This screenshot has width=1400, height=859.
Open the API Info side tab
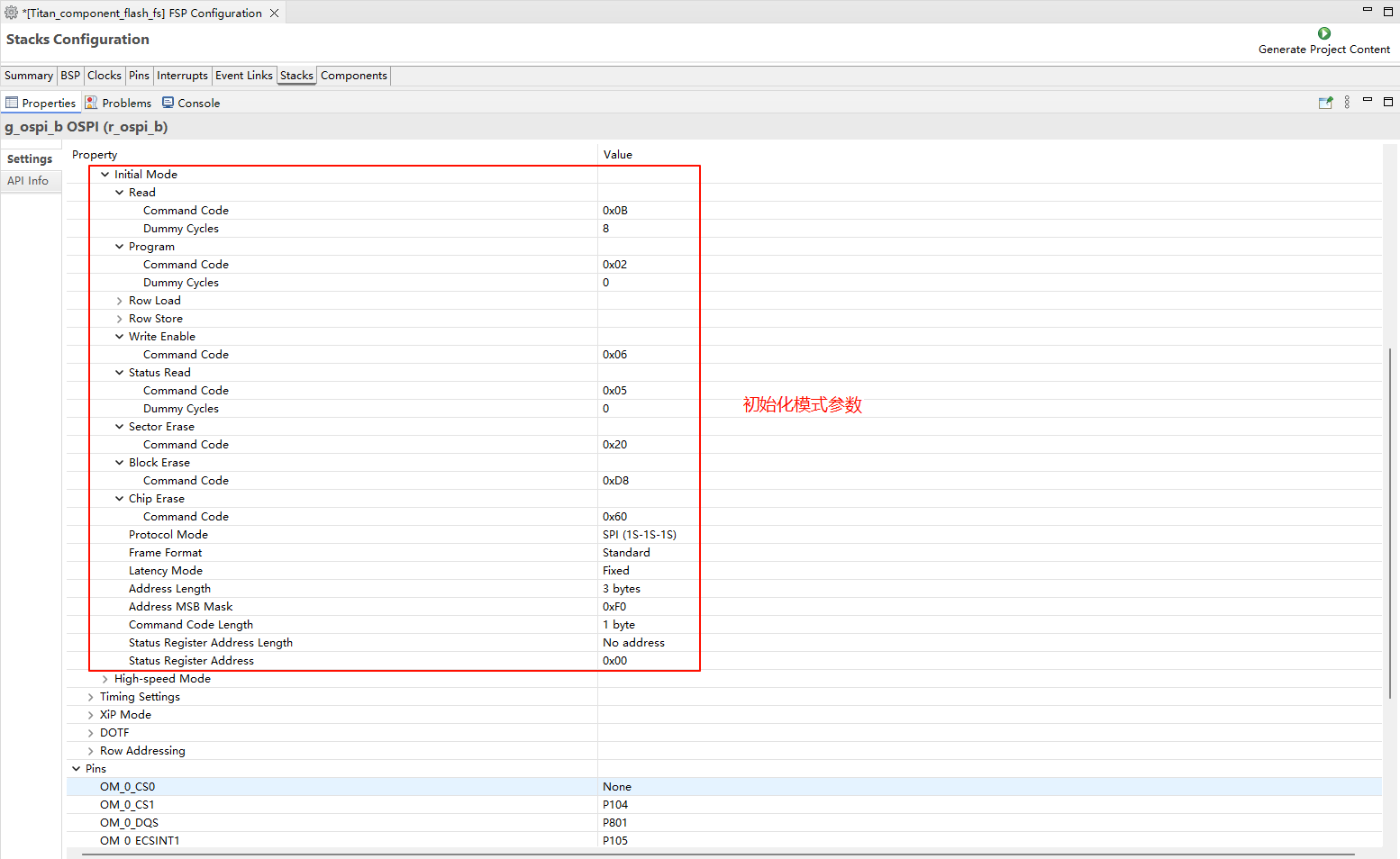pyautogui.click(x=28, y=181)
